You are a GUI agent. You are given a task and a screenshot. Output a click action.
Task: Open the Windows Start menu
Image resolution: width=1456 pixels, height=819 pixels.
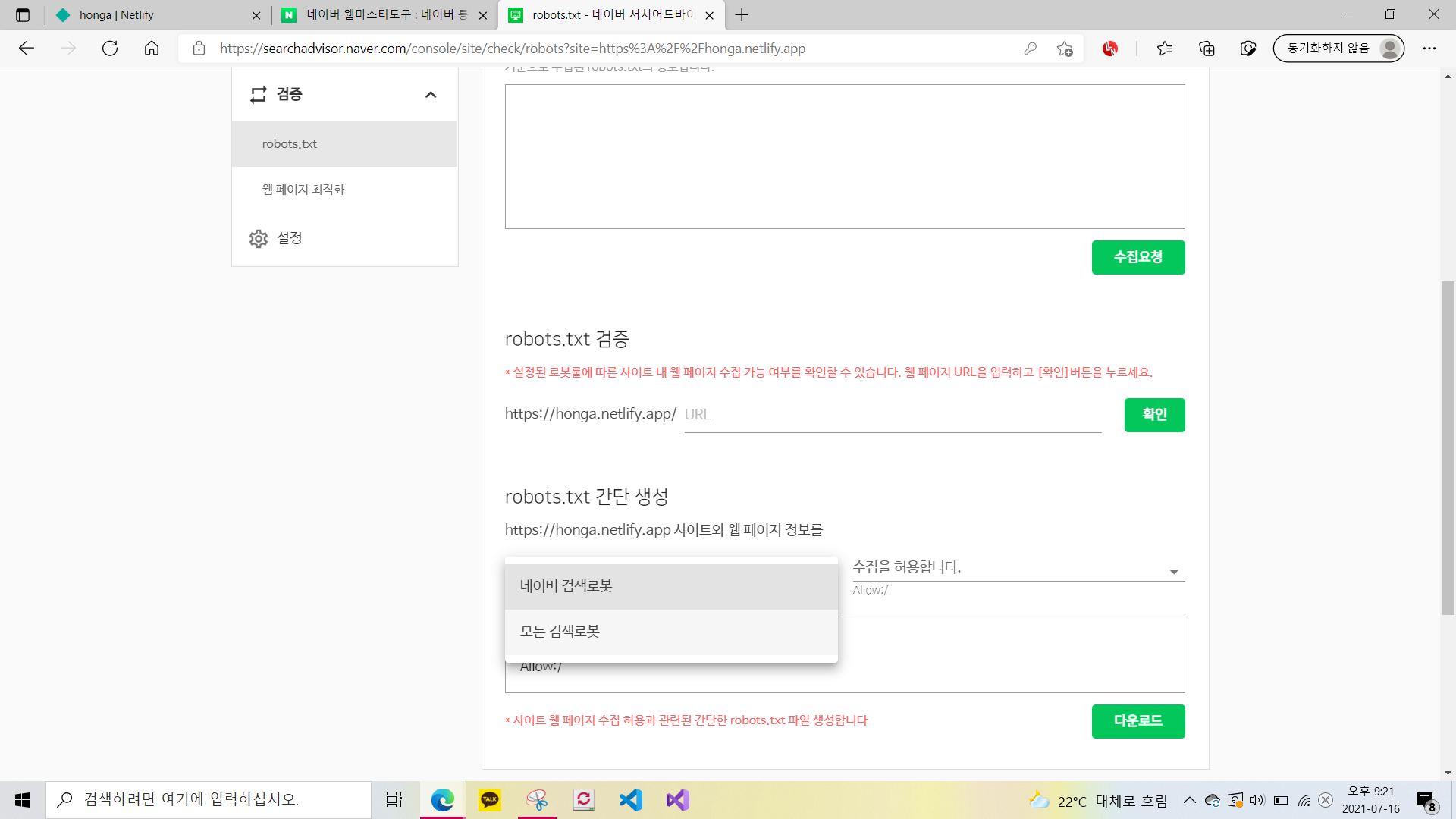[23, 800]
